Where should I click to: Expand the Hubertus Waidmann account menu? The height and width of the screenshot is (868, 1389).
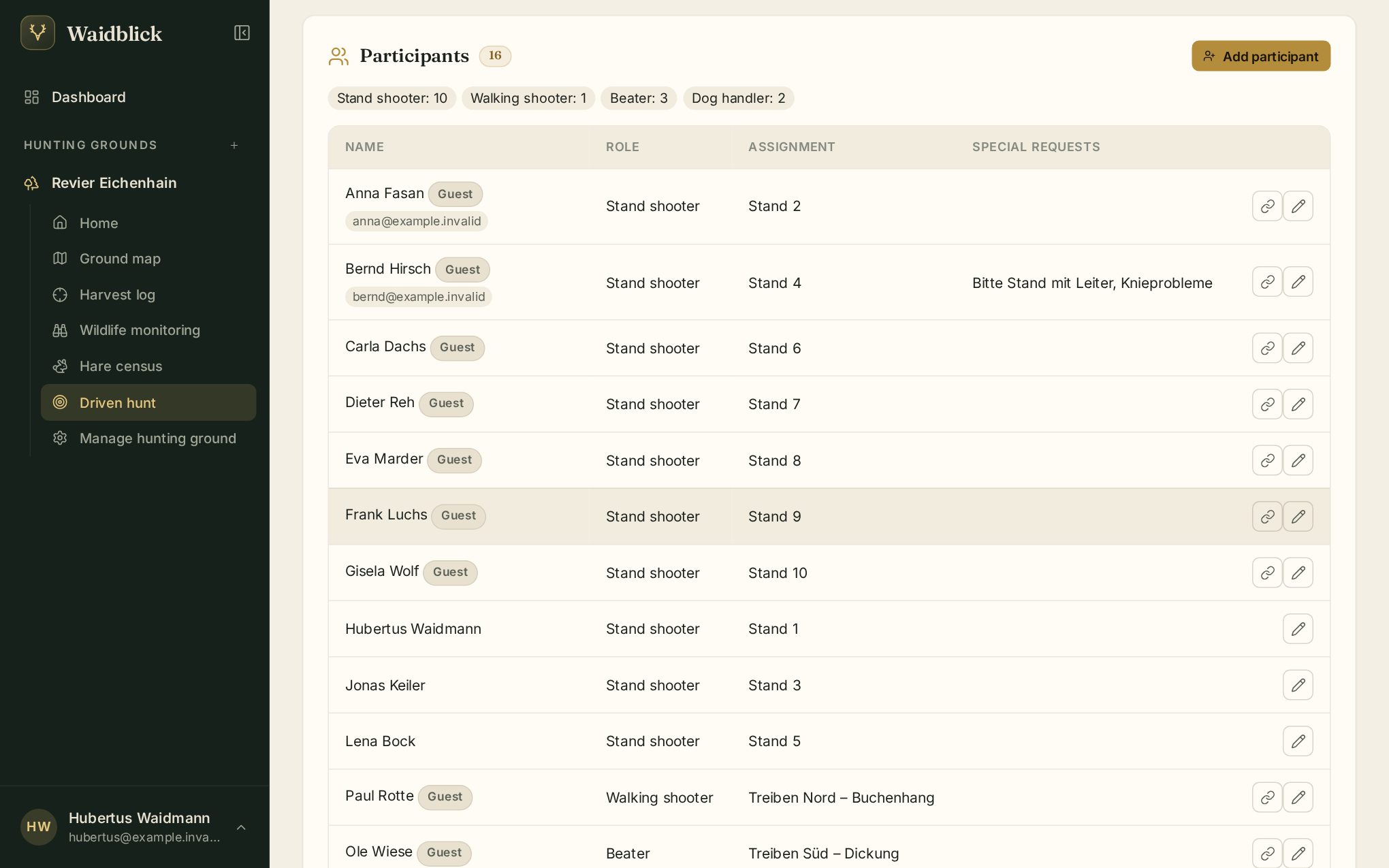click(x=135, y=827)
